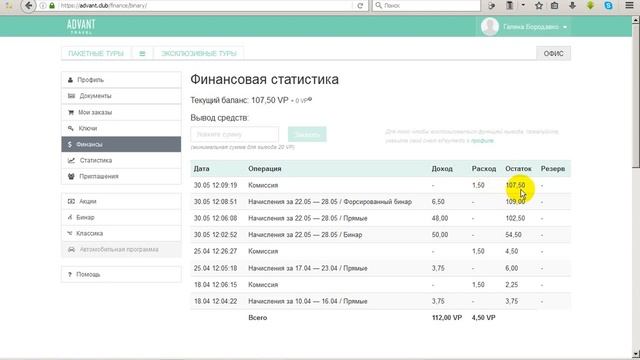Reload the page with the refresh icon
The width and height of the screenshot is (640, 360).
point(360,6)
